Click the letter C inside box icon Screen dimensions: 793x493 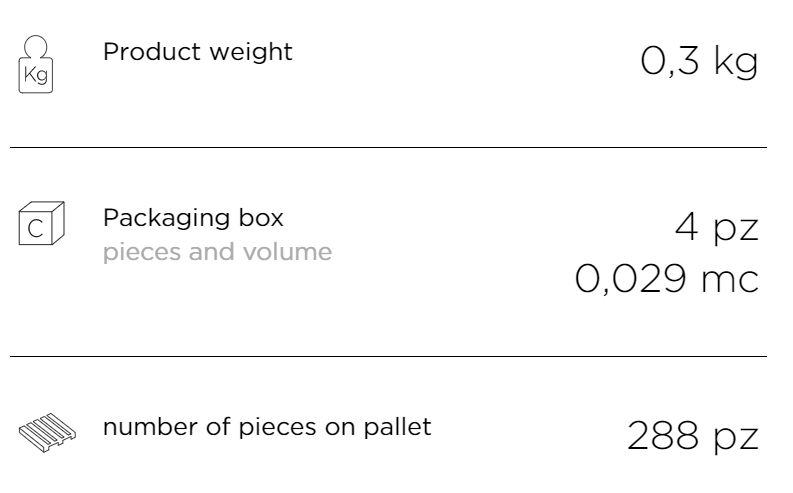click(x=35, y=229)
